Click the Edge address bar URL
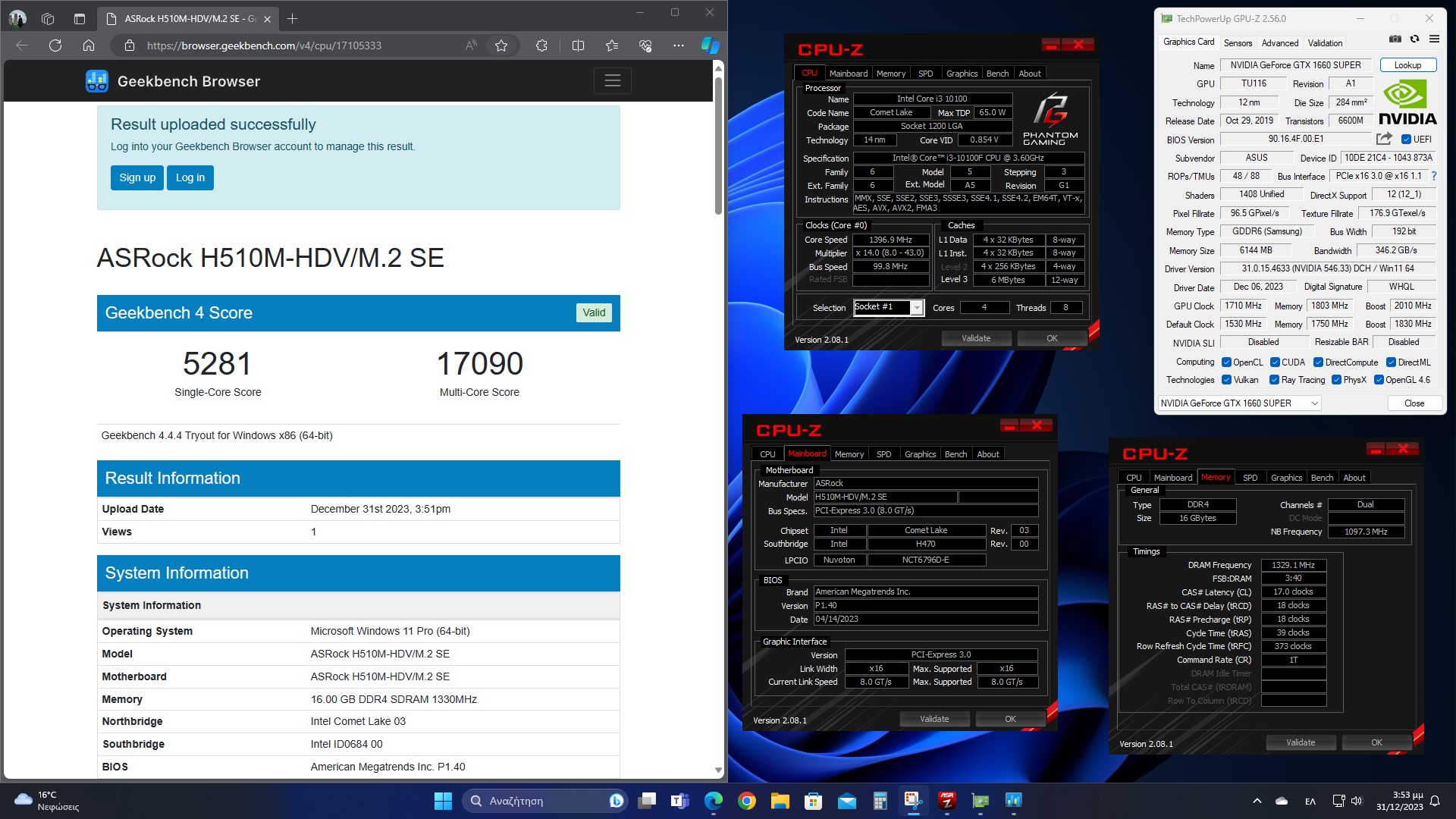1456x819 pixels. tap(264, 45)
